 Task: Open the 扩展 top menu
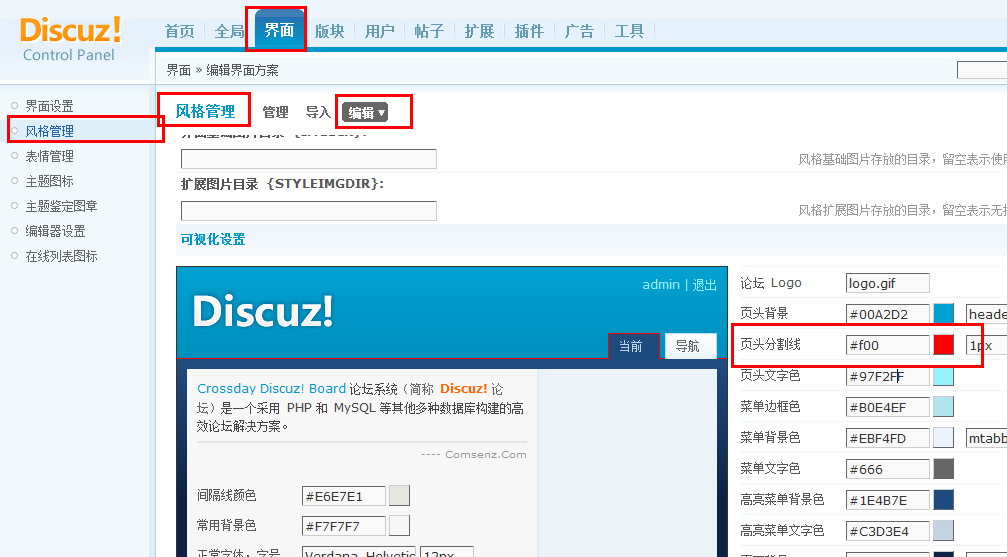pyautogui.click(x=480, y=31)
